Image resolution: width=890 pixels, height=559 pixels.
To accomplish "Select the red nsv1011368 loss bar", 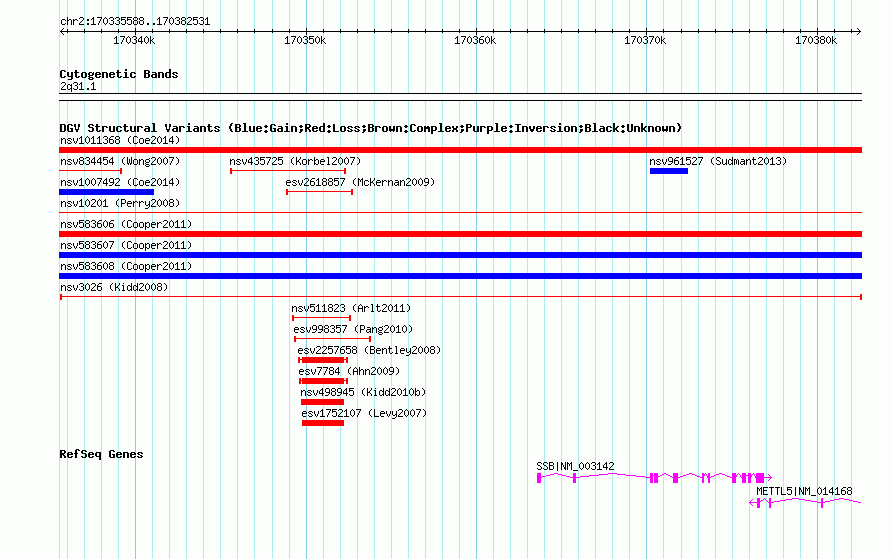I will coord(460,150).
